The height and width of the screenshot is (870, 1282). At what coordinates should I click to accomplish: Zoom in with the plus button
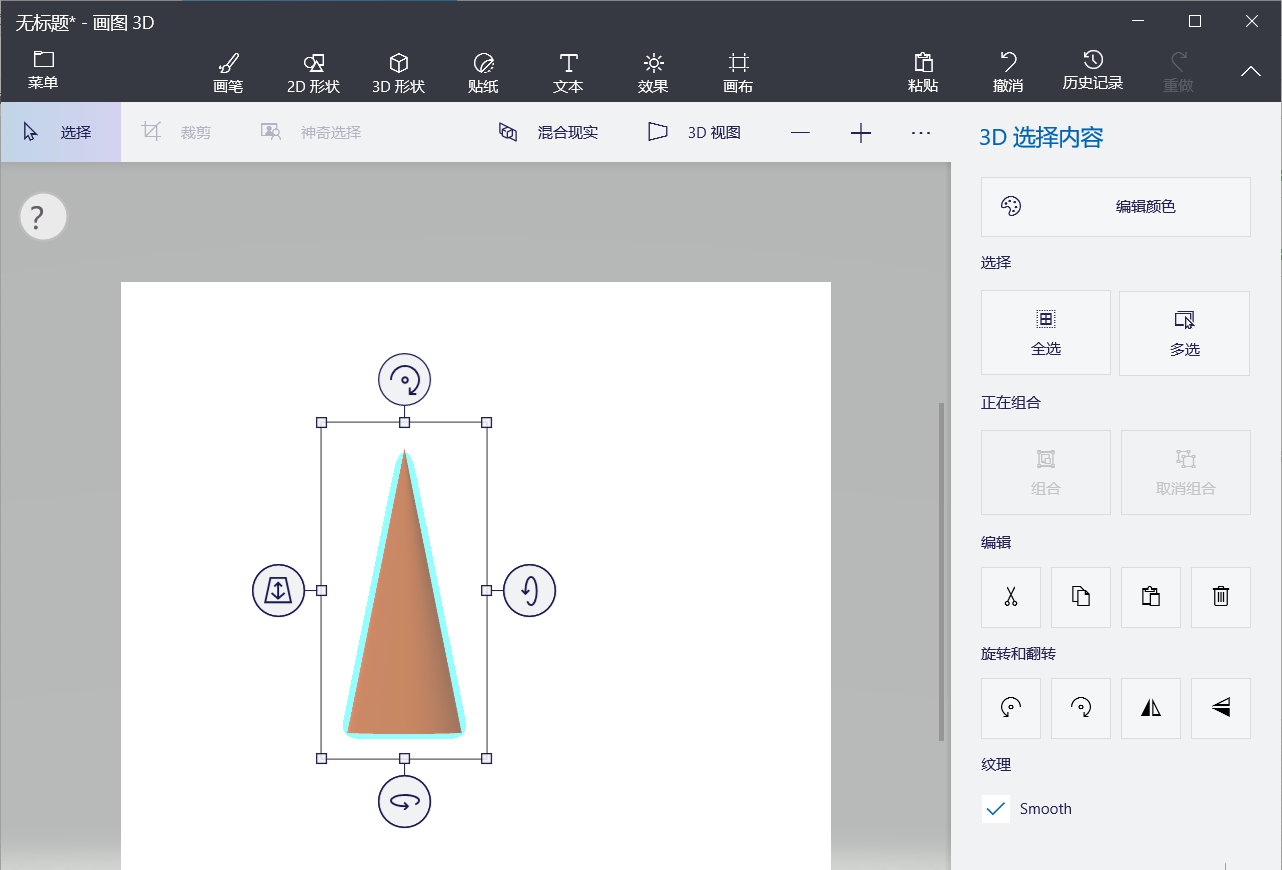pyautogui.click(x=861, y=132)
